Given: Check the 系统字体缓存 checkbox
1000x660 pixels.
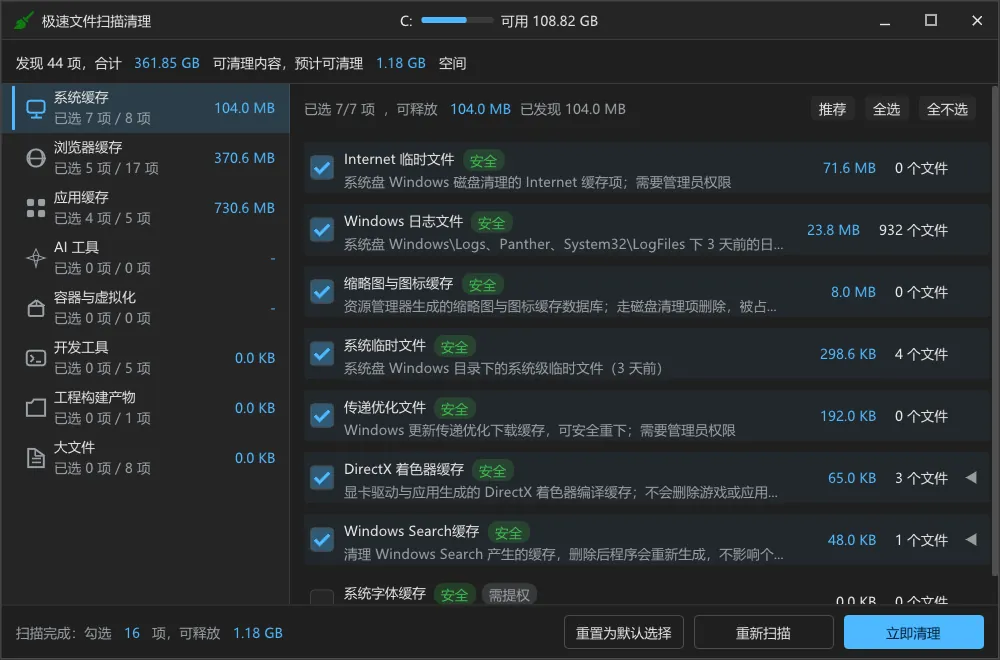Looking at the screenshot, I should pyautogui.click(x=322, y=598).
